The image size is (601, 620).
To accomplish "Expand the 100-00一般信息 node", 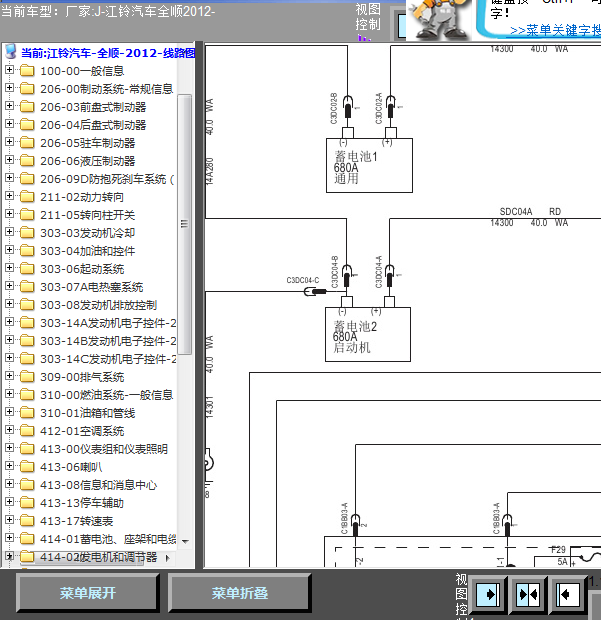I will (x=9, y=70).
